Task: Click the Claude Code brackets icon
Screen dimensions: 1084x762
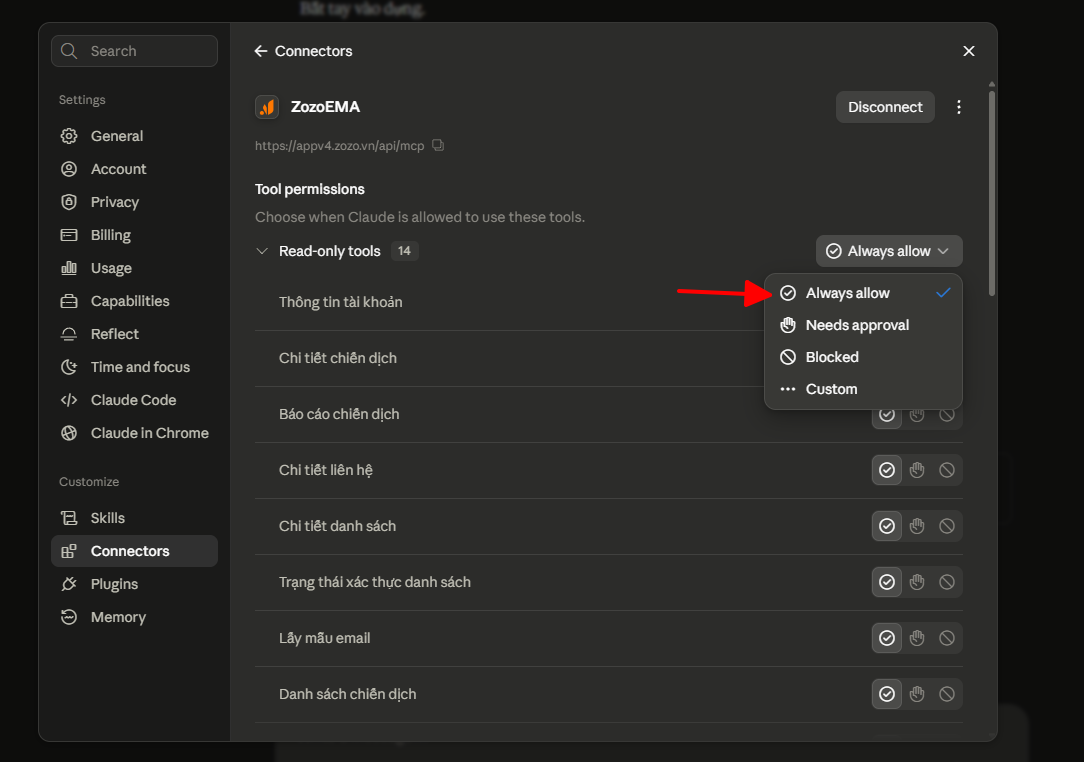Action: coord(69,400)
